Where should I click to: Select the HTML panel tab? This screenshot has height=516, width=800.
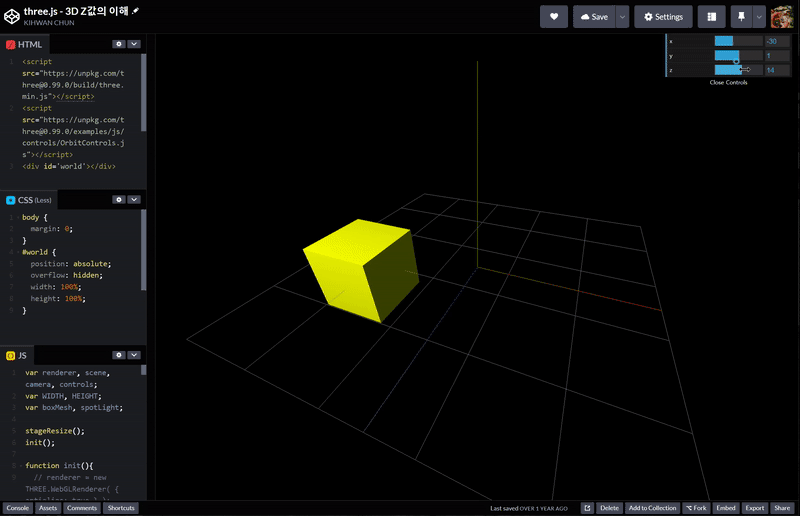coord(24,44)
